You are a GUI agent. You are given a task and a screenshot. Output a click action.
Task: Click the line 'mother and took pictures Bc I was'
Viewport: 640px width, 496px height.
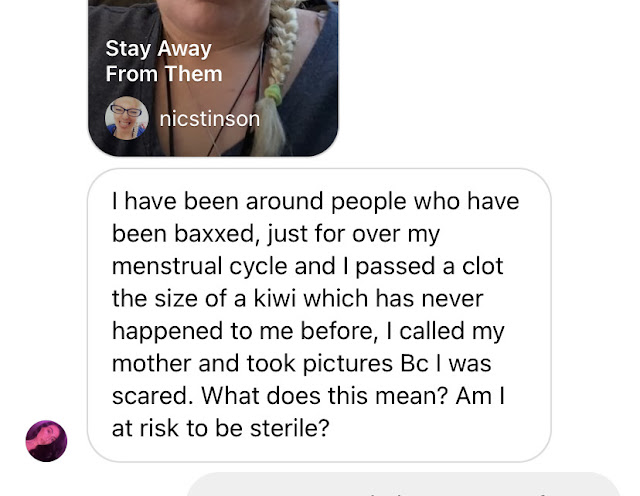[x=301, y=364]
